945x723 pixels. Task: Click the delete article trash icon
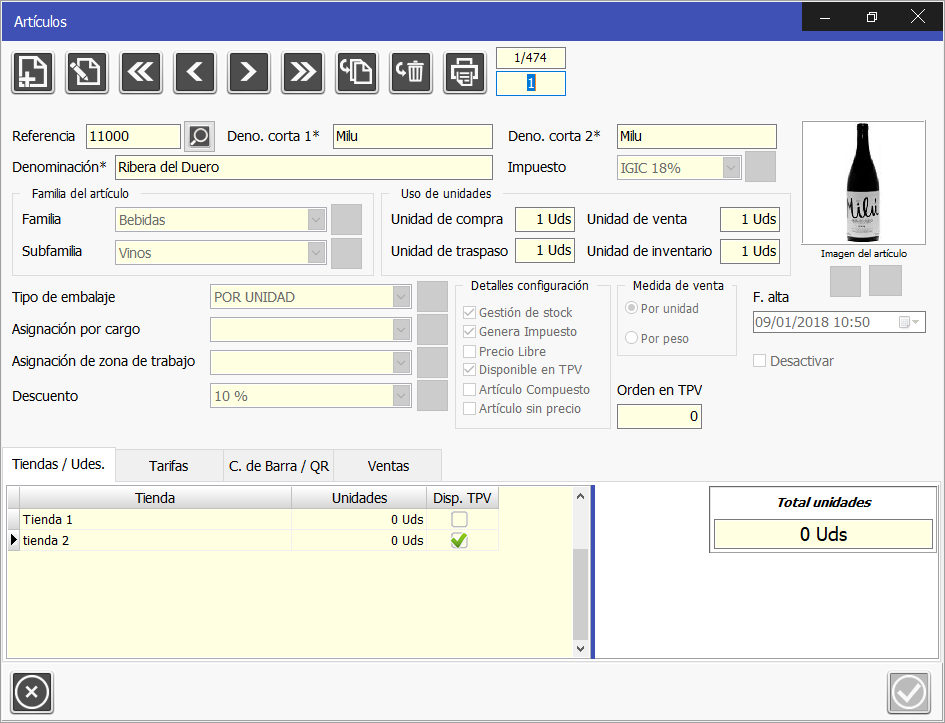click(411, 72)
